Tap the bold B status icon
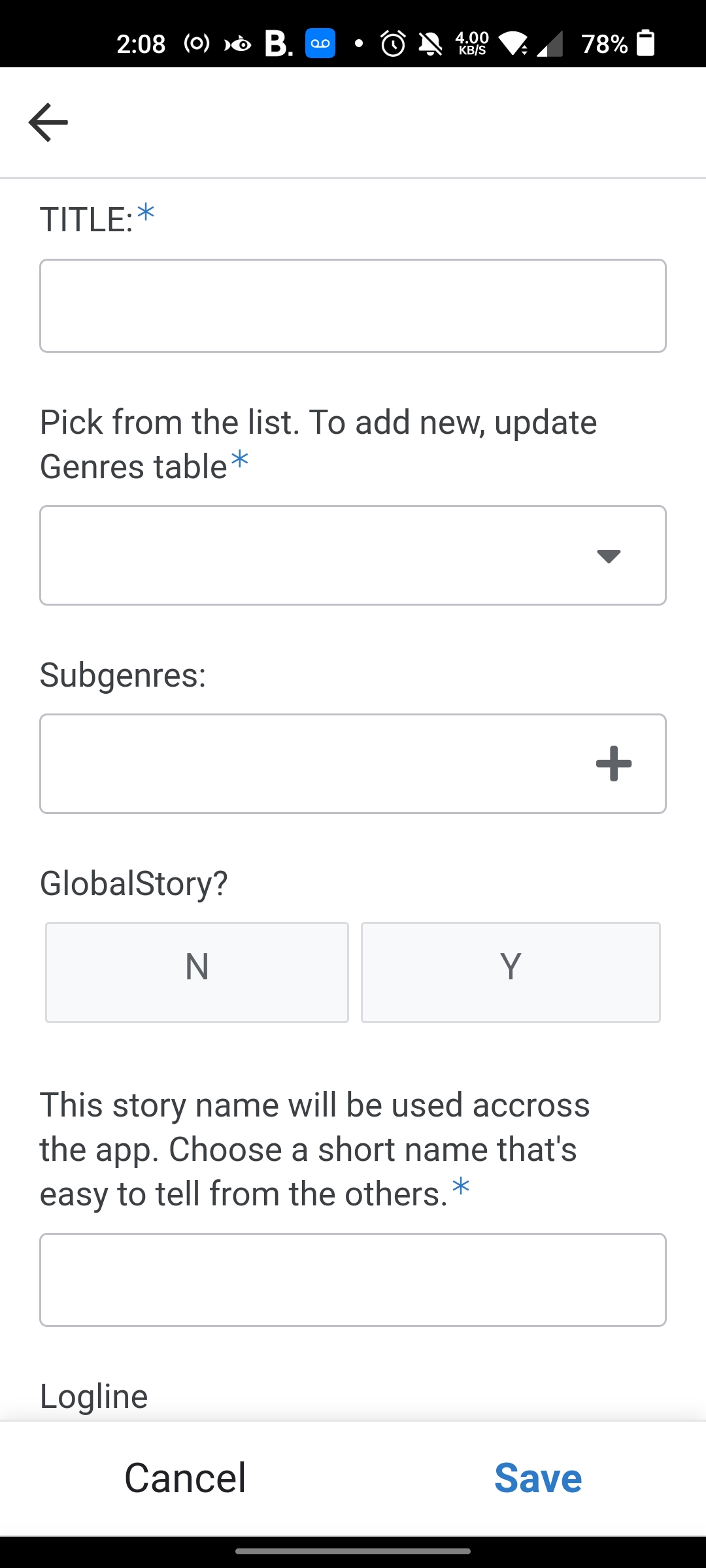Image resolution: width=706 pixels, height=1568 pixels. coord(278,44)
